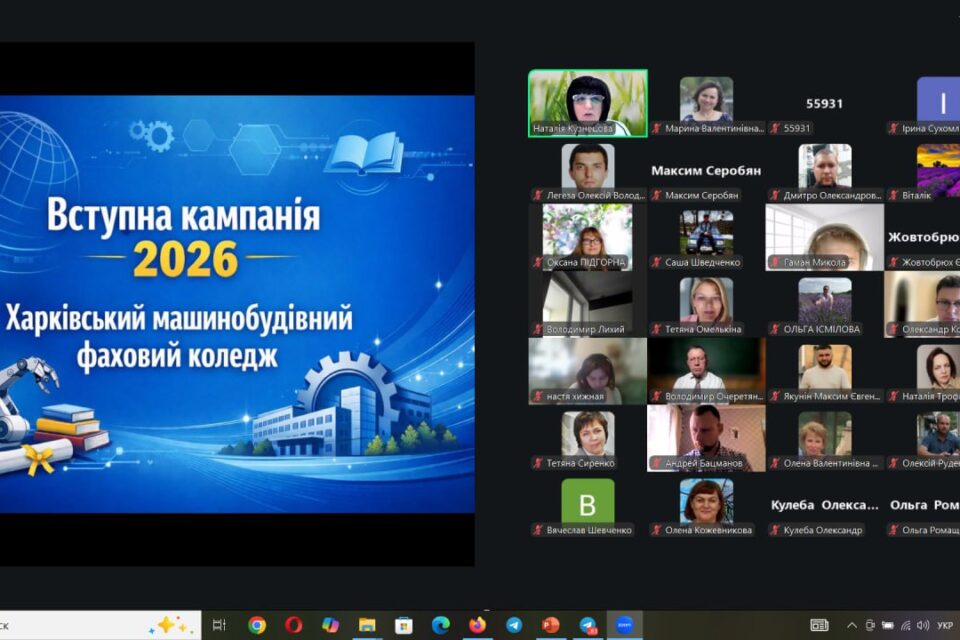Select Дмитро Олександрович's participant tile

(825, 170)
